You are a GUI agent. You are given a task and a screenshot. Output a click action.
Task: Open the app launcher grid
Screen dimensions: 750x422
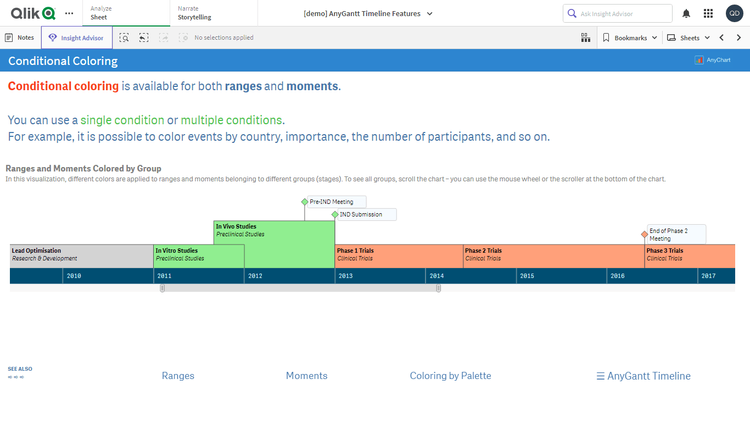click(x=708, y=13)
